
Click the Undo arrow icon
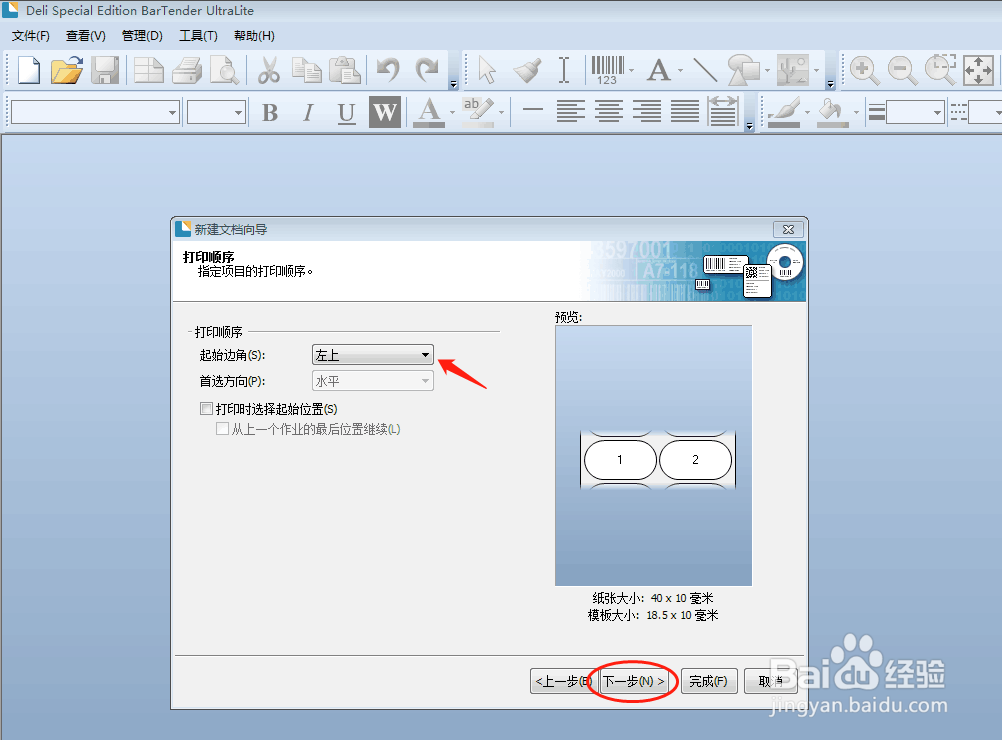click(x=388, y=70)
